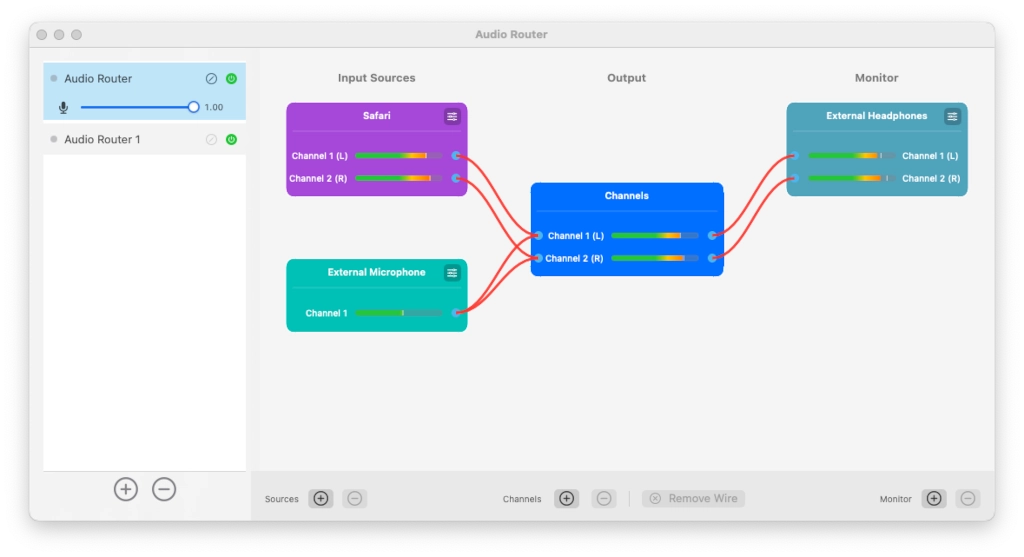Click the Monitor label in bottom bar
This screenshot has height=557, width=1024.
(895, 499)
